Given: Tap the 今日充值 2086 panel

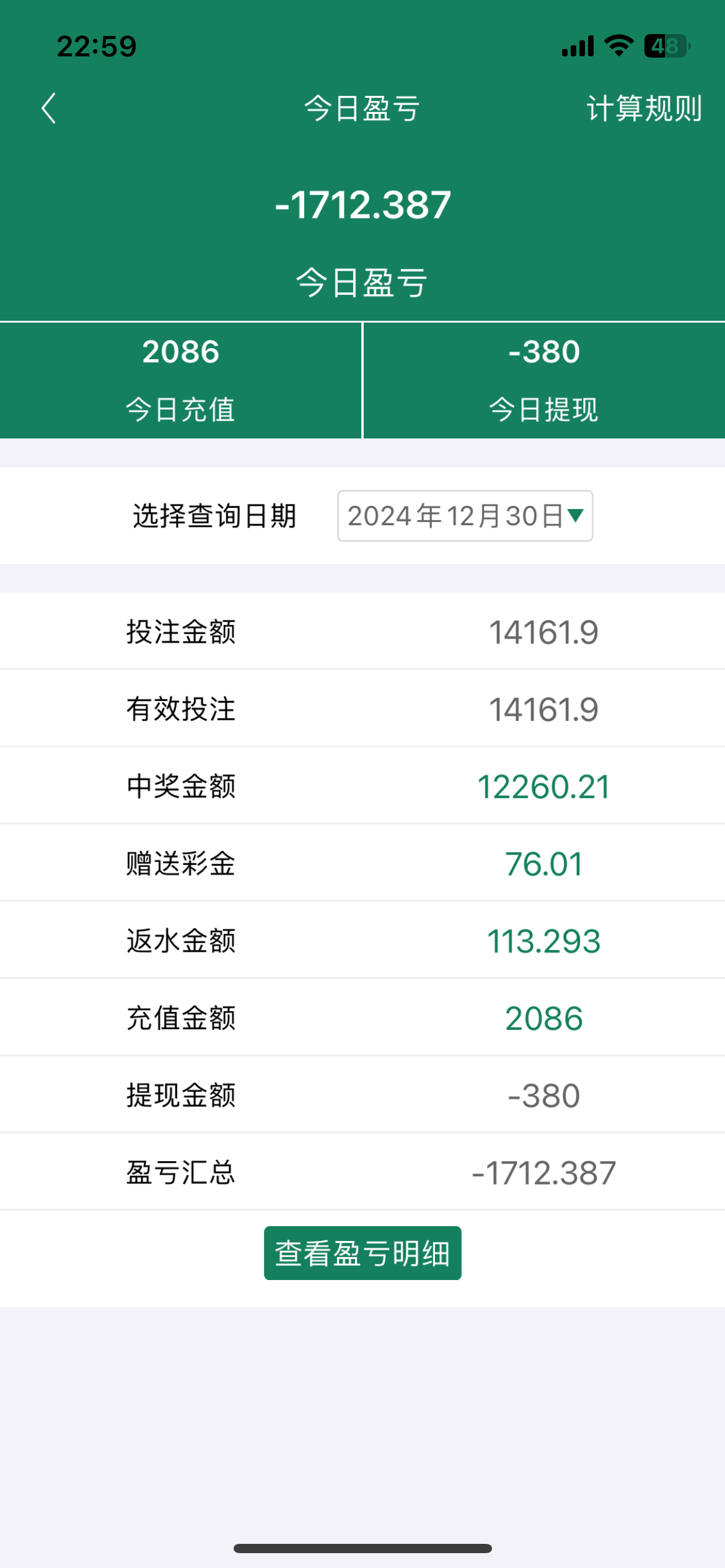Looking at the screenshot, I should coord(180,380).
